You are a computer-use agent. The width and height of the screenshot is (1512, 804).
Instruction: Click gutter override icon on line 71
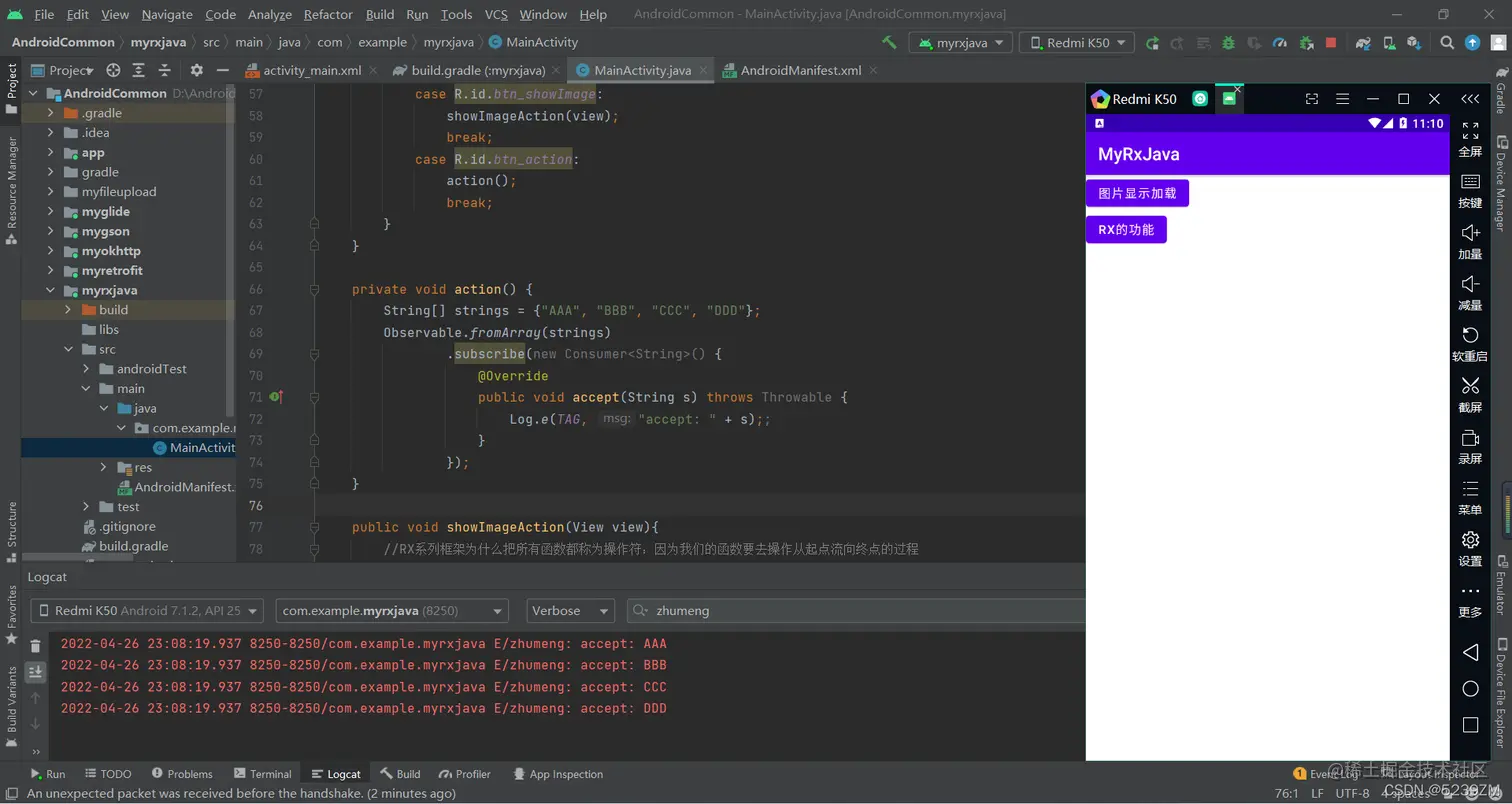coord(275,397)
